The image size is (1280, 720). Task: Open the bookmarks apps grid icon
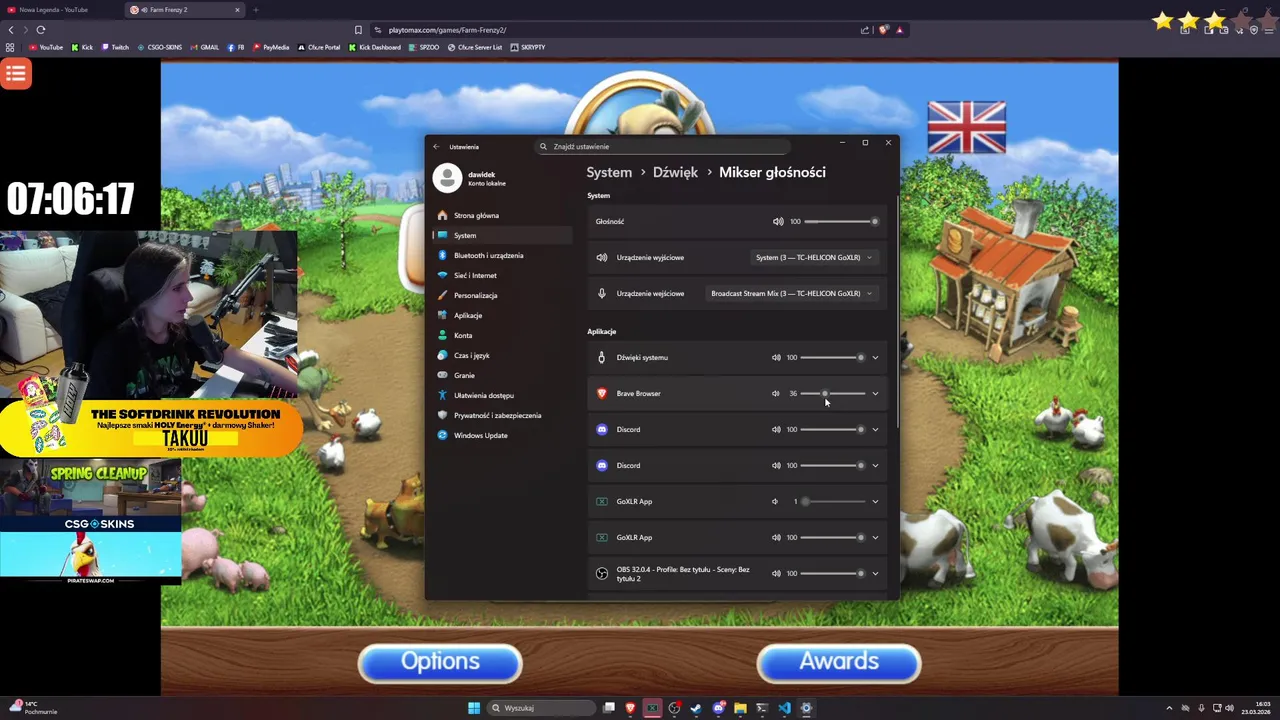click(10, 47)
